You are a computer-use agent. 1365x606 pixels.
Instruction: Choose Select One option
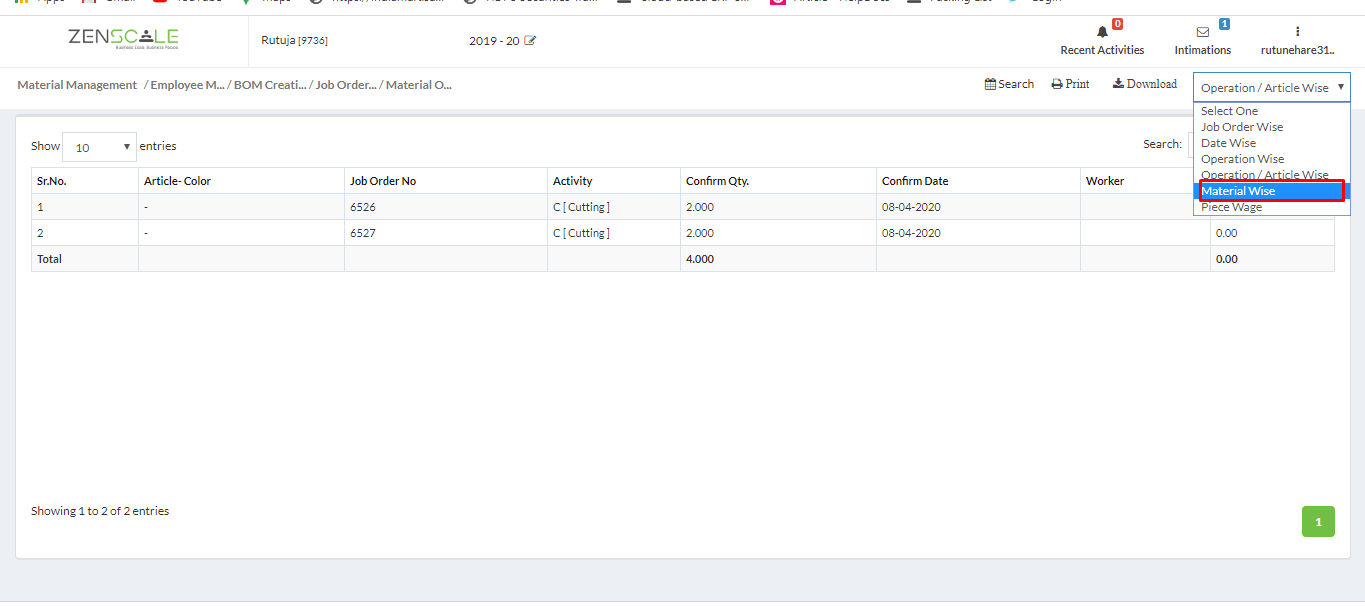(x=1271, y=111)
